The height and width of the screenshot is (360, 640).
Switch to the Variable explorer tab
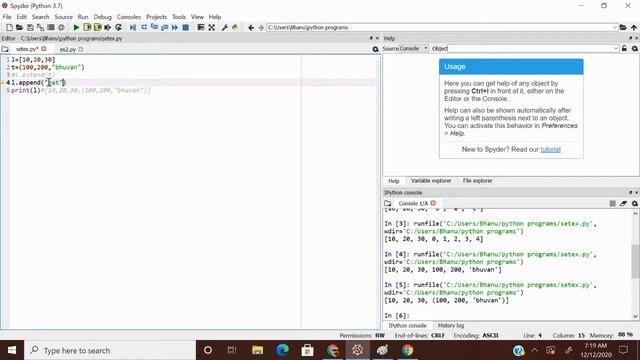(x=431, y=181)
